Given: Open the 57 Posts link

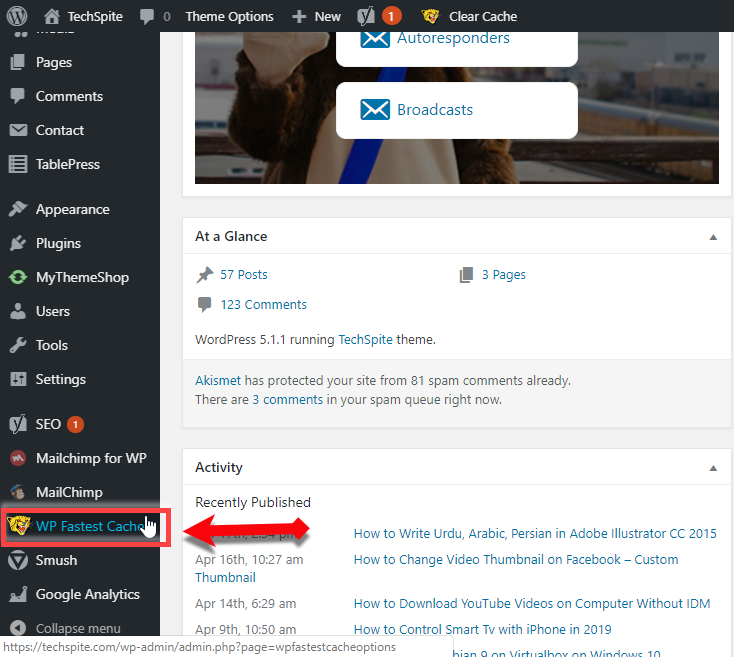Looking at the screenshot, I should click(244, 274).
